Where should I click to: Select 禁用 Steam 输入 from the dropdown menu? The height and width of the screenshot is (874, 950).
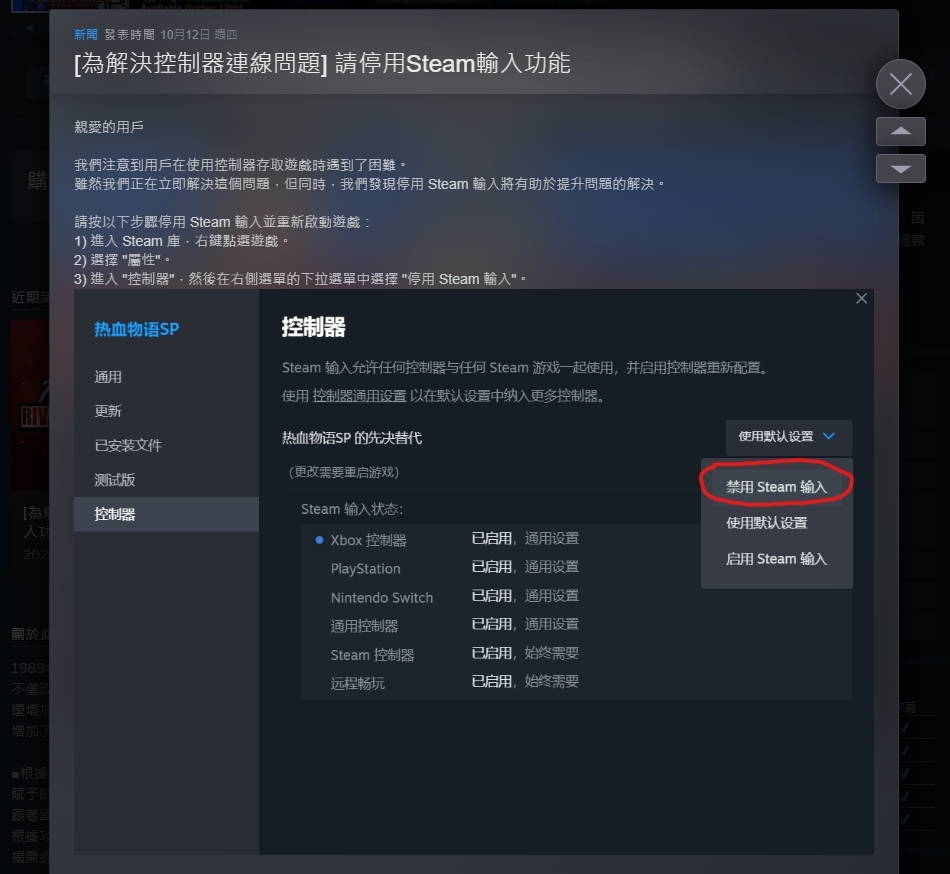click(776, 487)
